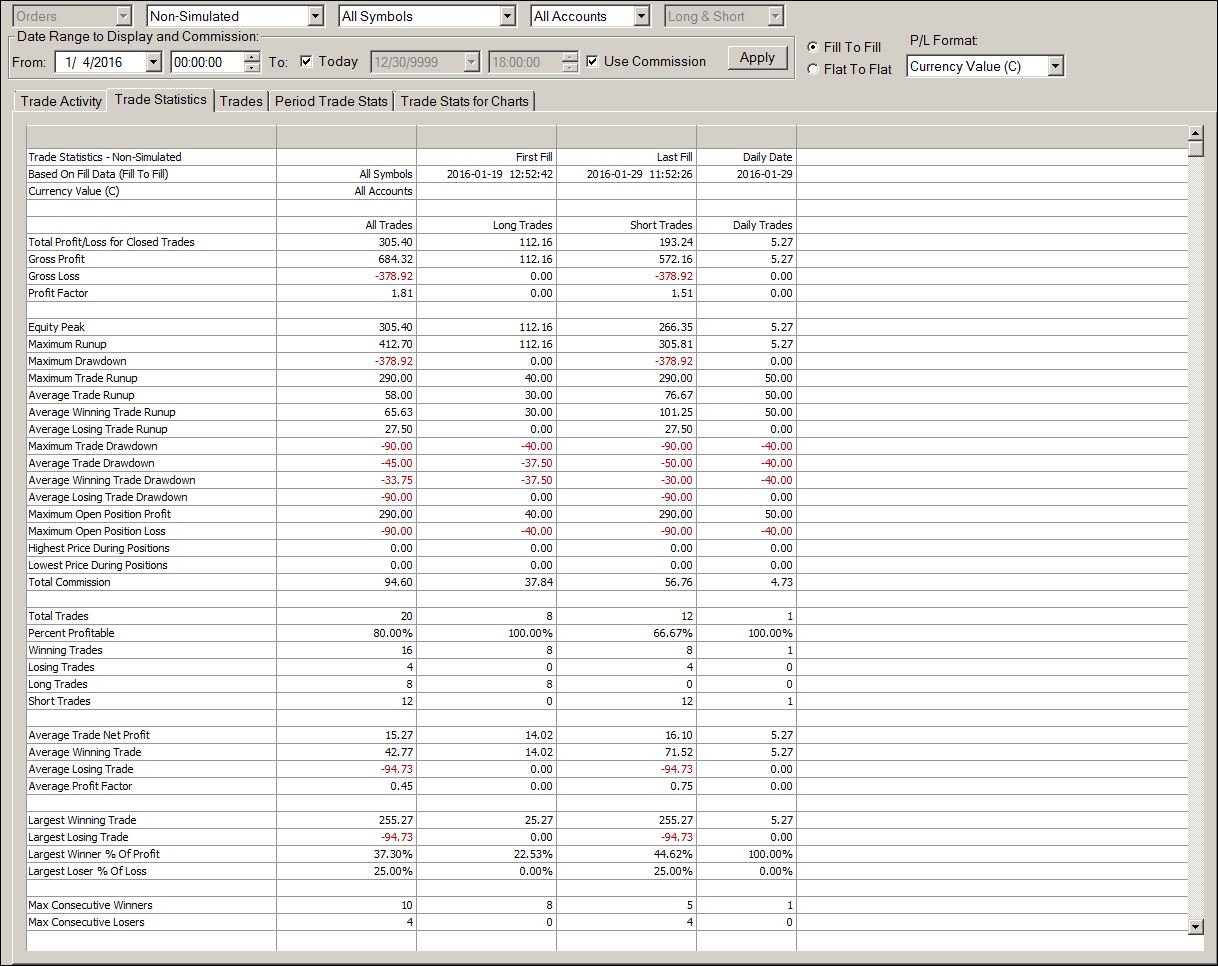The width and height of the screenshot is (1218, 966).
Task: Click the From time spinner arrows
Action: coord(253,62)
